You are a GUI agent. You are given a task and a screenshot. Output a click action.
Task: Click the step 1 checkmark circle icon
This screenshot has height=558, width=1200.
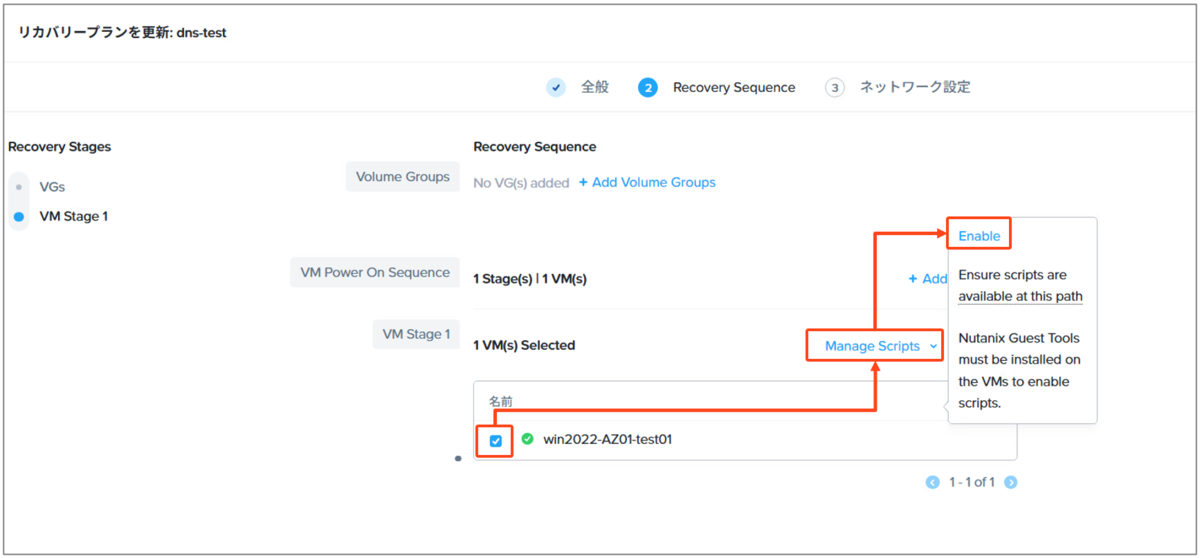[x=556, y=87]
